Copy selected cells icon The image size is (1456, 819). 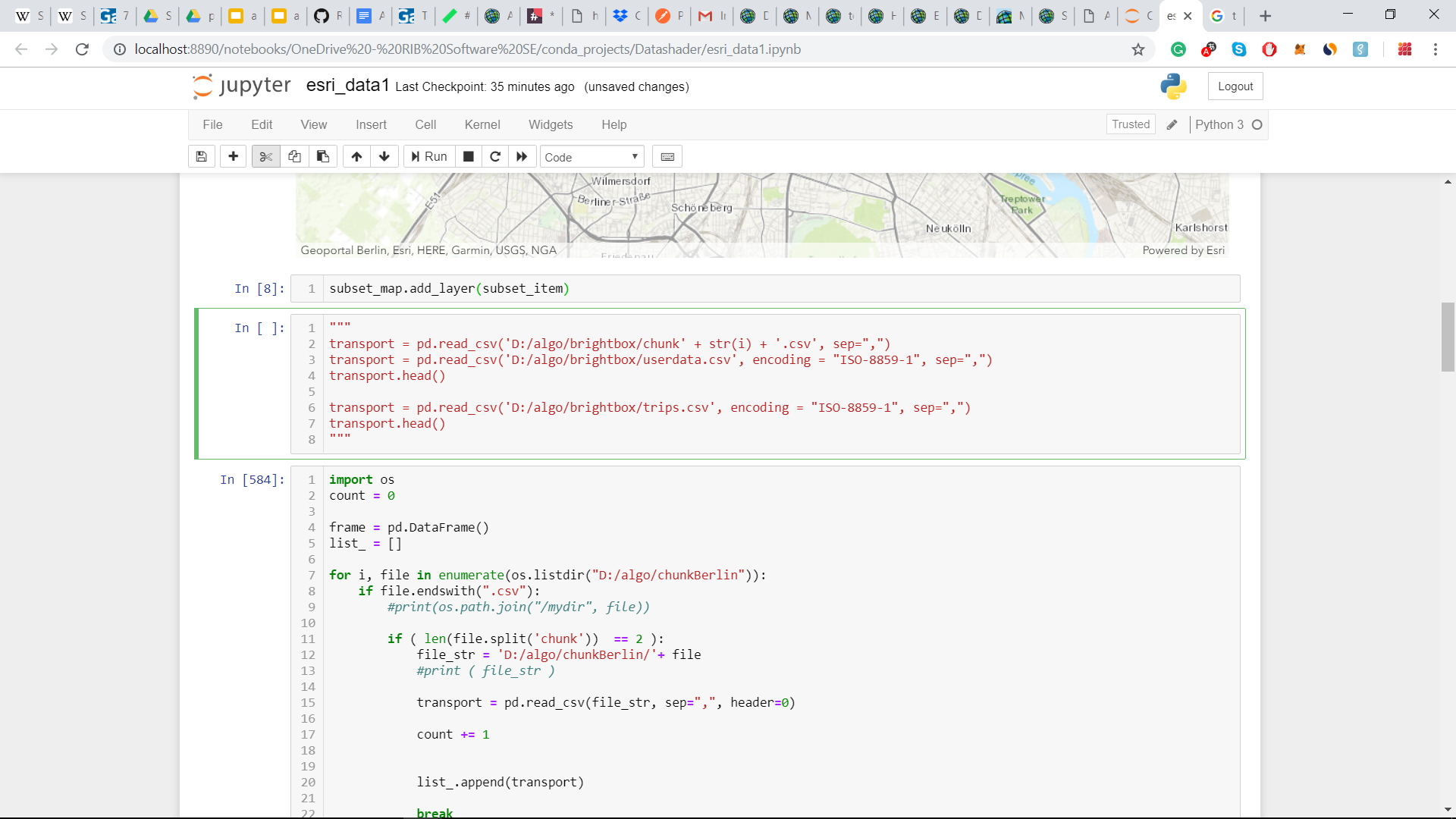(x=294, y=156)
